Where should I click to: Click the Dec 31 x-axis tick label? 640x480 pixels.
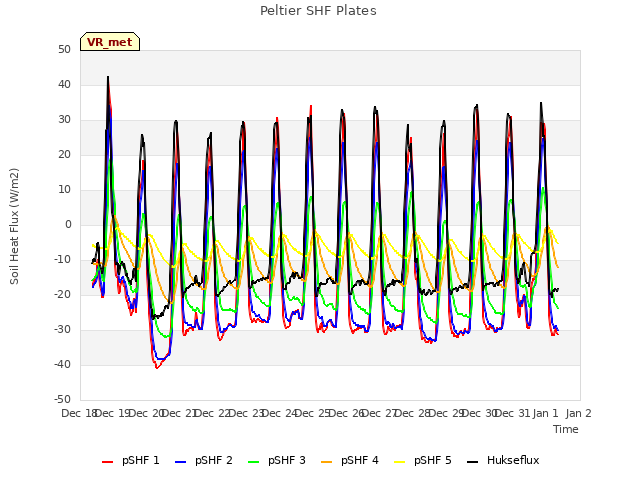pos(513,413)
